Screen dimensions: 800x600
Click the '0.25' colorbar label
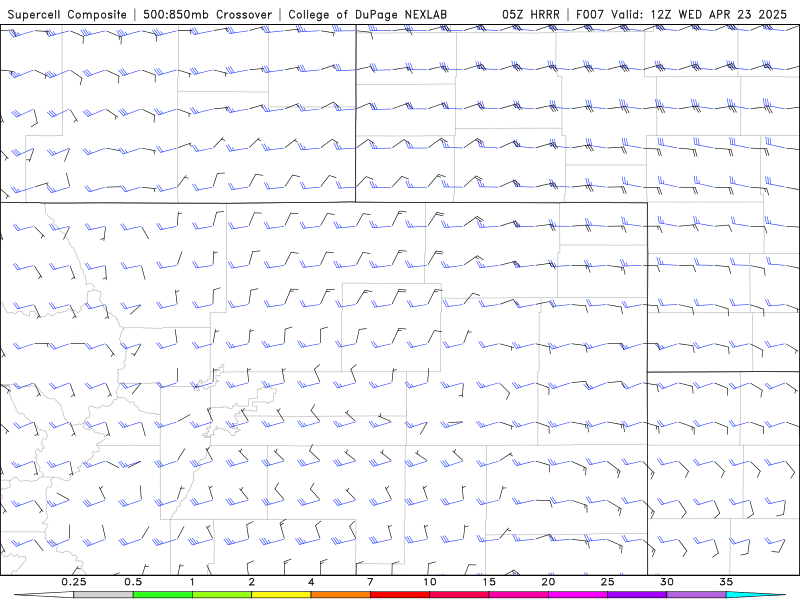tap(74, 582)
